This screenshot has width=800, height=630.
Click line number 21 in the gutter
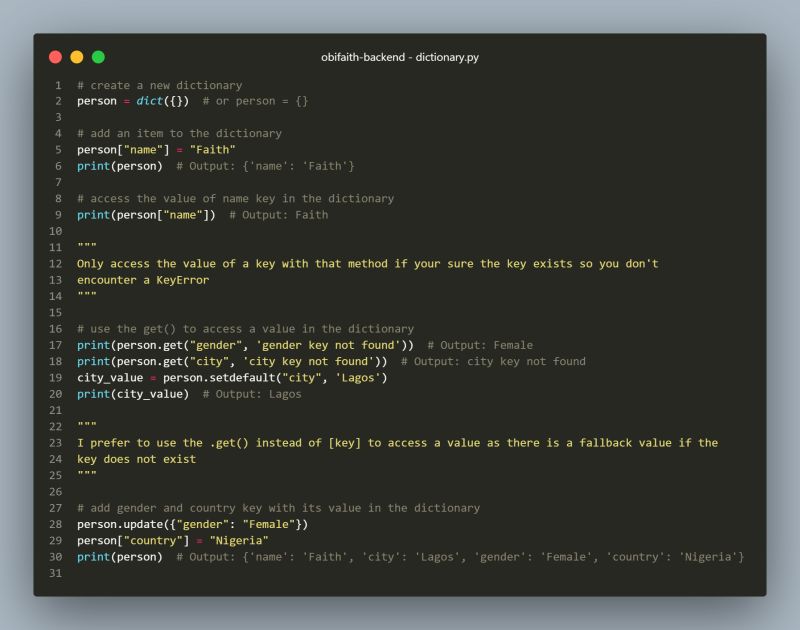tap(56, 411)
